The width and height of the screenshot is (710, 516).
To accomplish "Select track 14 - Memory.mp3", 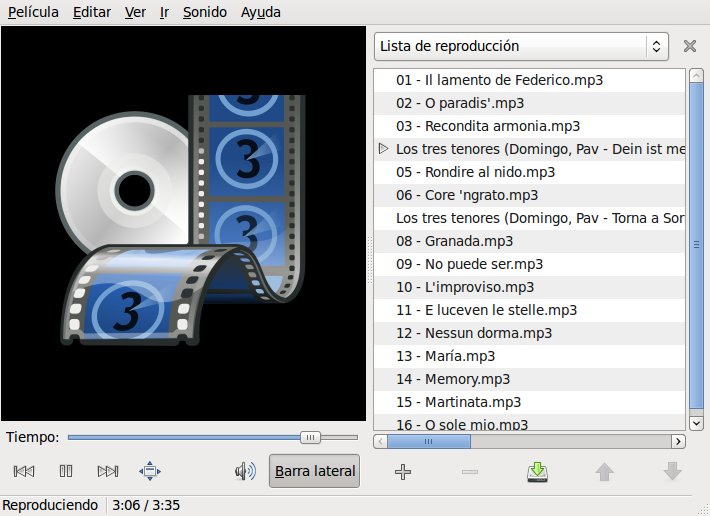I will click(x=529, y=379).
